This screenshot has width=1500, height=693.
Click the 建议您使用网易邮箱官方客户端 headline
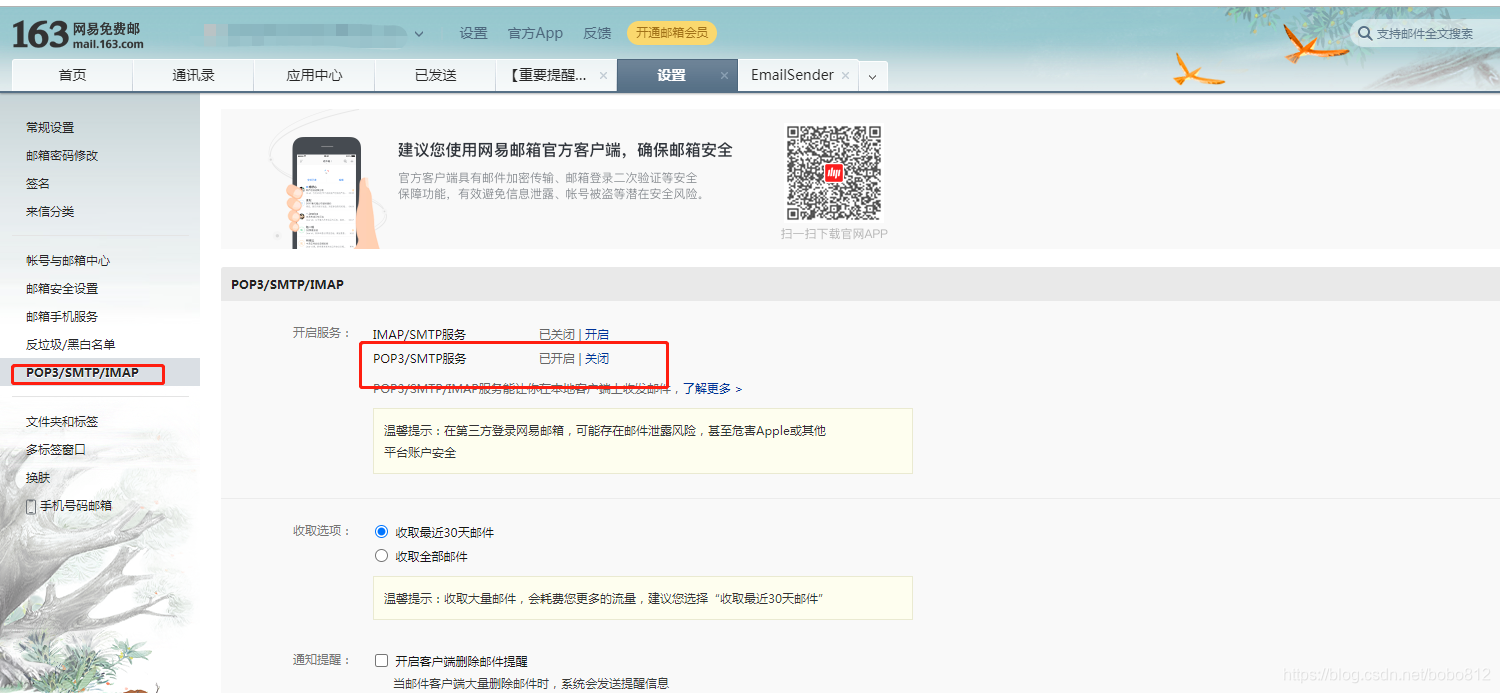(565, 150)
